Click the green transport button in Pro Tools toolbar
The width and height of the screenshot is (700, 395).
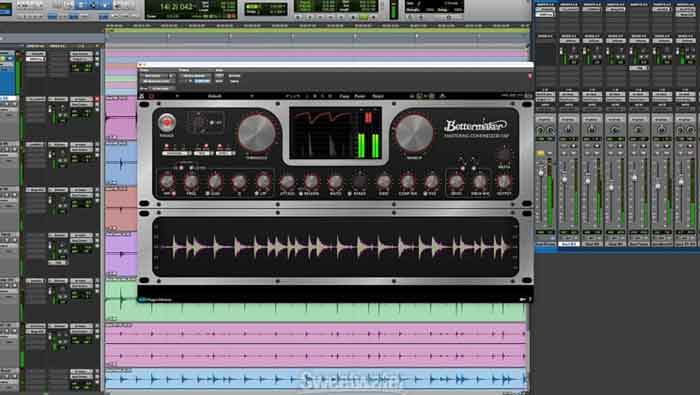(363, 17)
